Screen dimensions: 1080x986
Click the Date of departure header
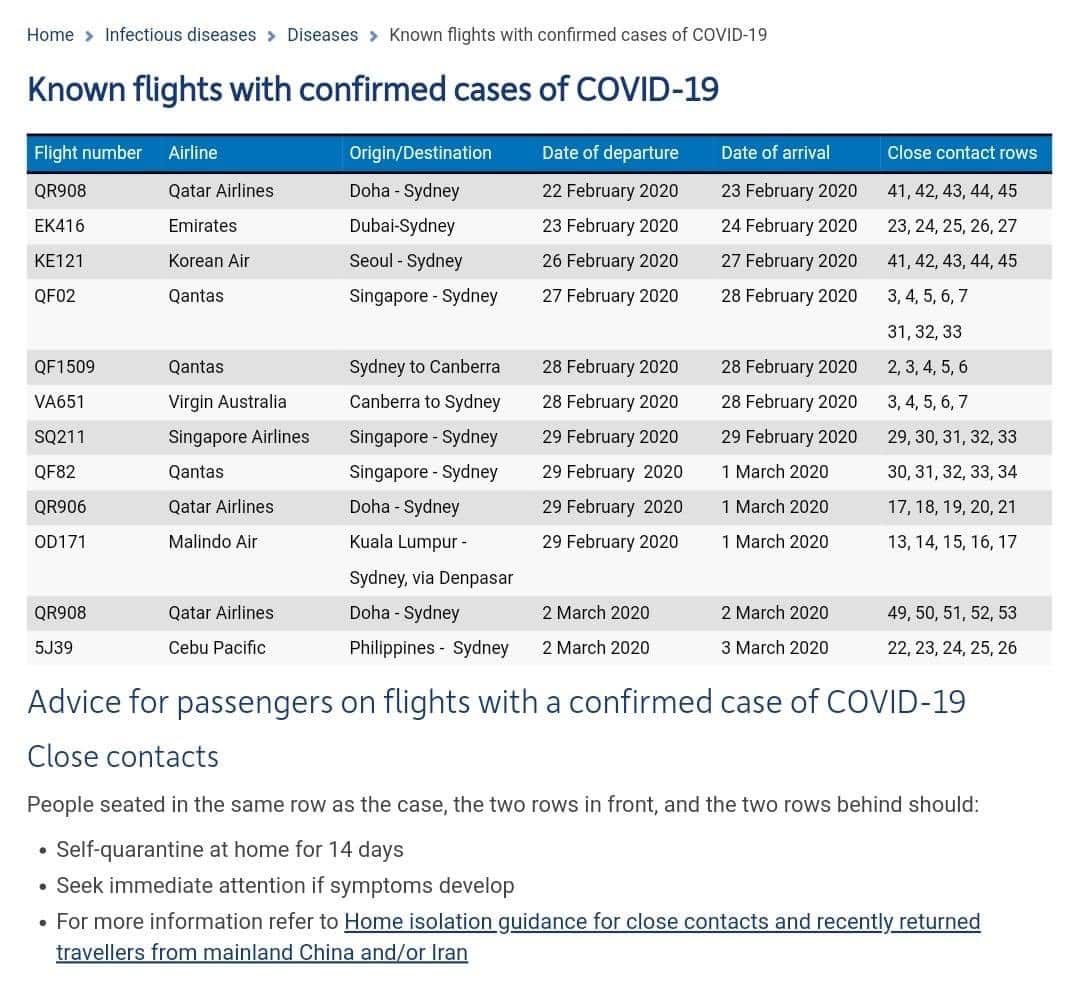pos(610,153)
